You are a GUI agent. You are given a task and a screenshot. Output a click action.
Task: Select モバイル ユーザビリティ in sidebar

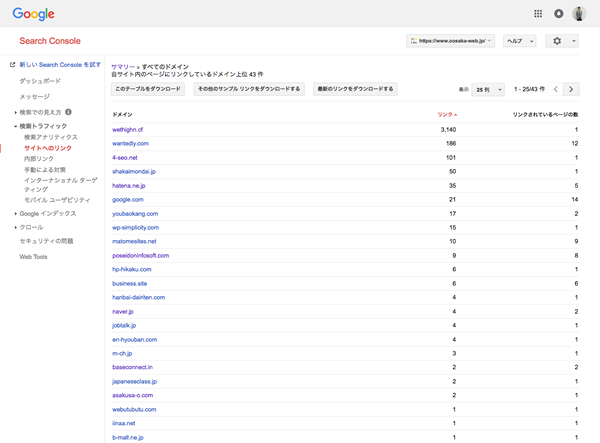coord(57,200)
